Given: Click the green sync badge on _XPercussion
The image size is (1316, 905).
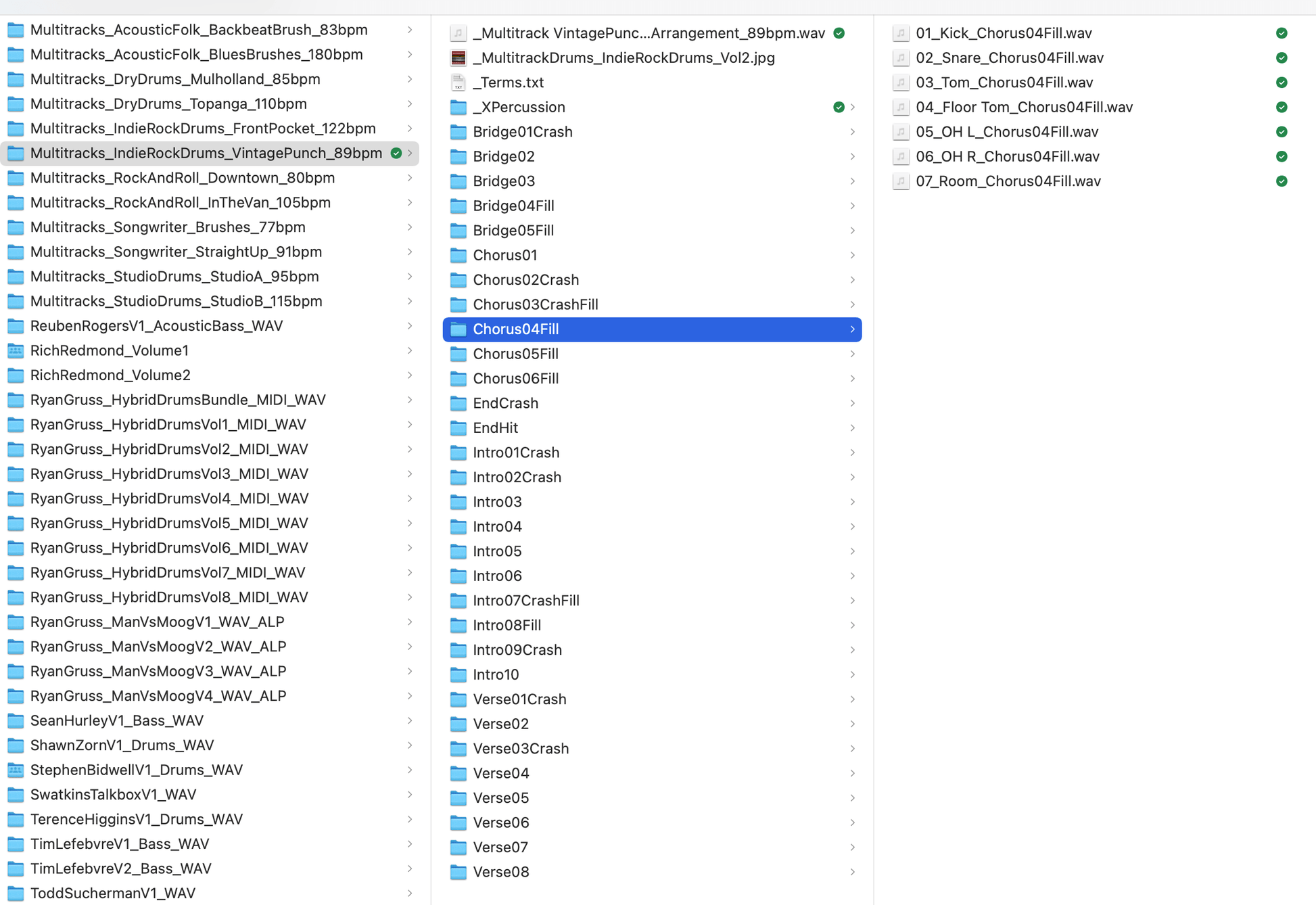Looking at the screenshot, I should coord(838,108).
